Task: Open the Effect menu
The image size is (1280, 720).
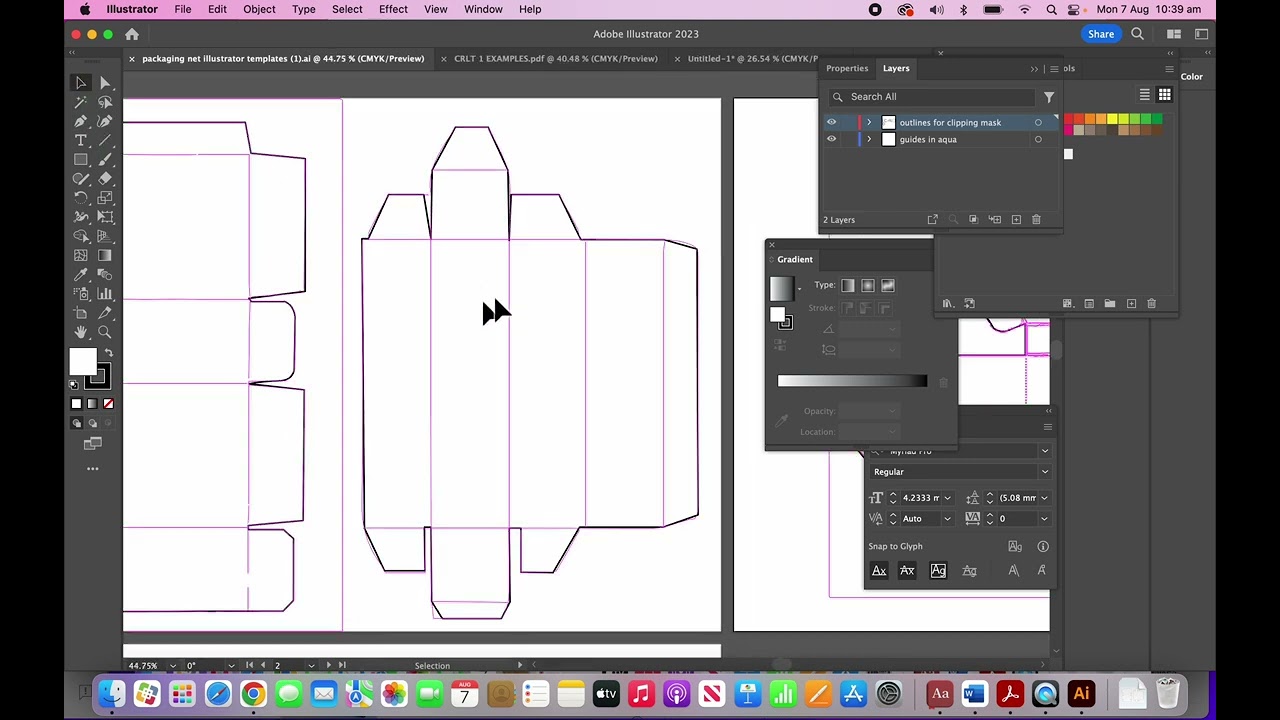Action: tap(393, 9)
